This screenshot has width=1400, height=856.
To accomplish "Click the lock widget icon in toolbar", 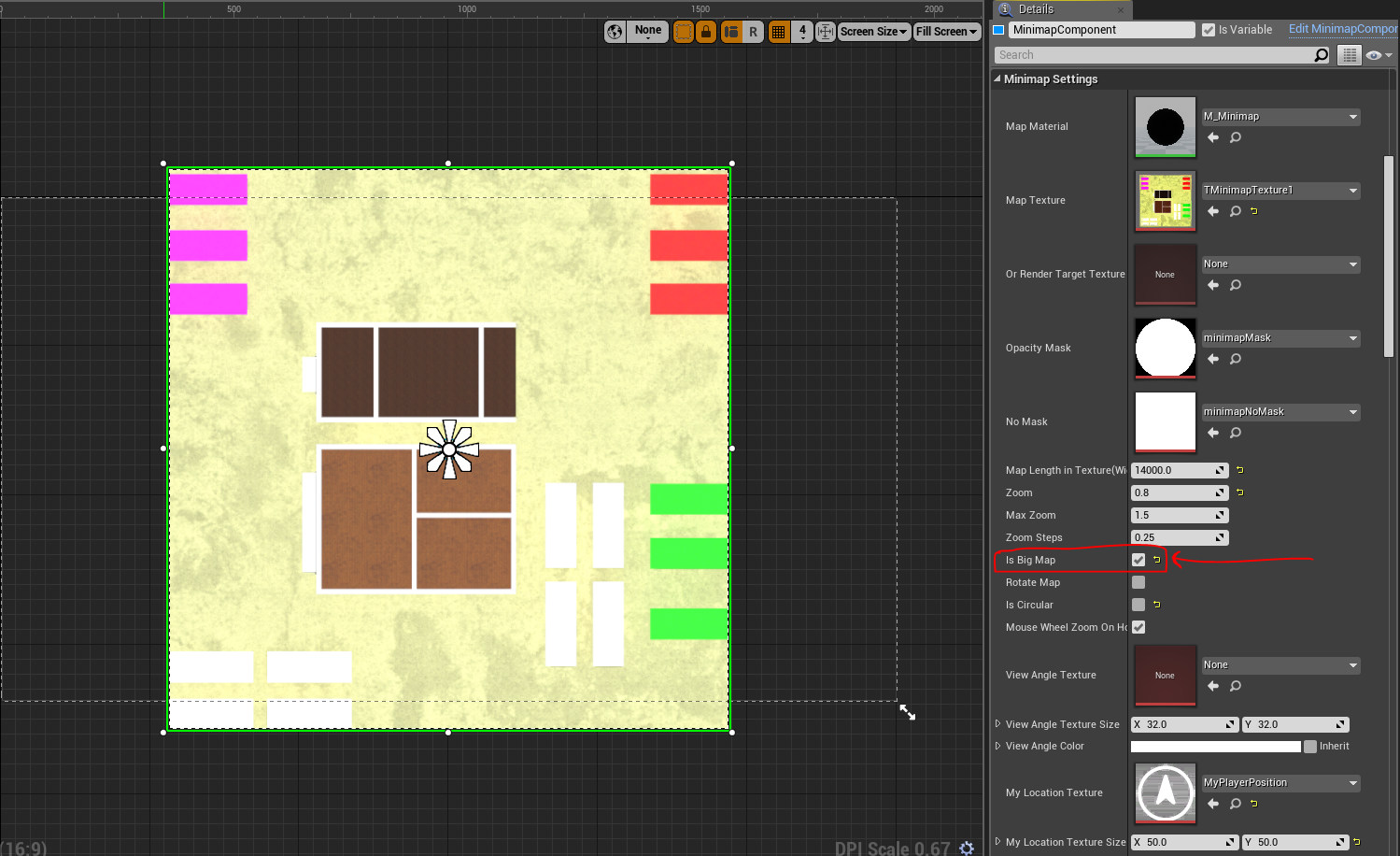I will pyautogui.click(x=706, y=31).
